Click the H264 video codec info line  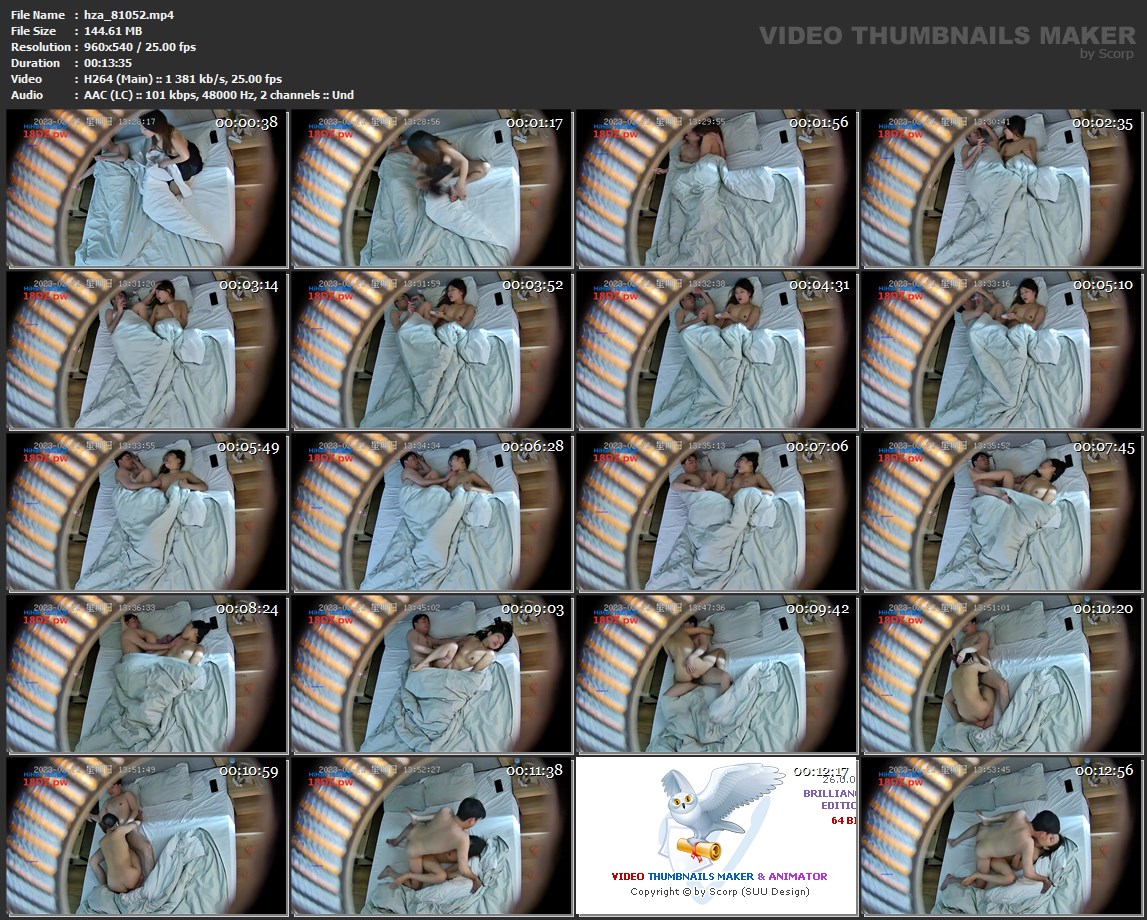tap(182, 79)
